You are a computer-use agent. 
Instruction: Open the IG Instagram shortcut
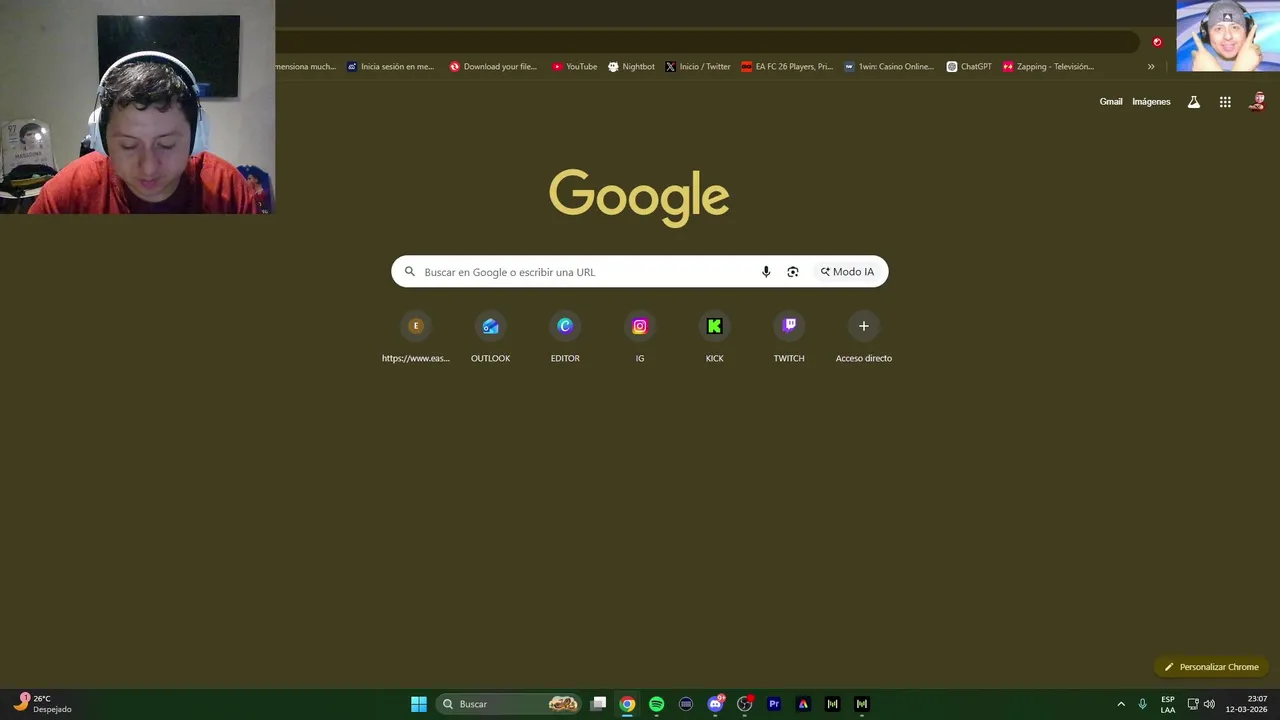point(640,338)
